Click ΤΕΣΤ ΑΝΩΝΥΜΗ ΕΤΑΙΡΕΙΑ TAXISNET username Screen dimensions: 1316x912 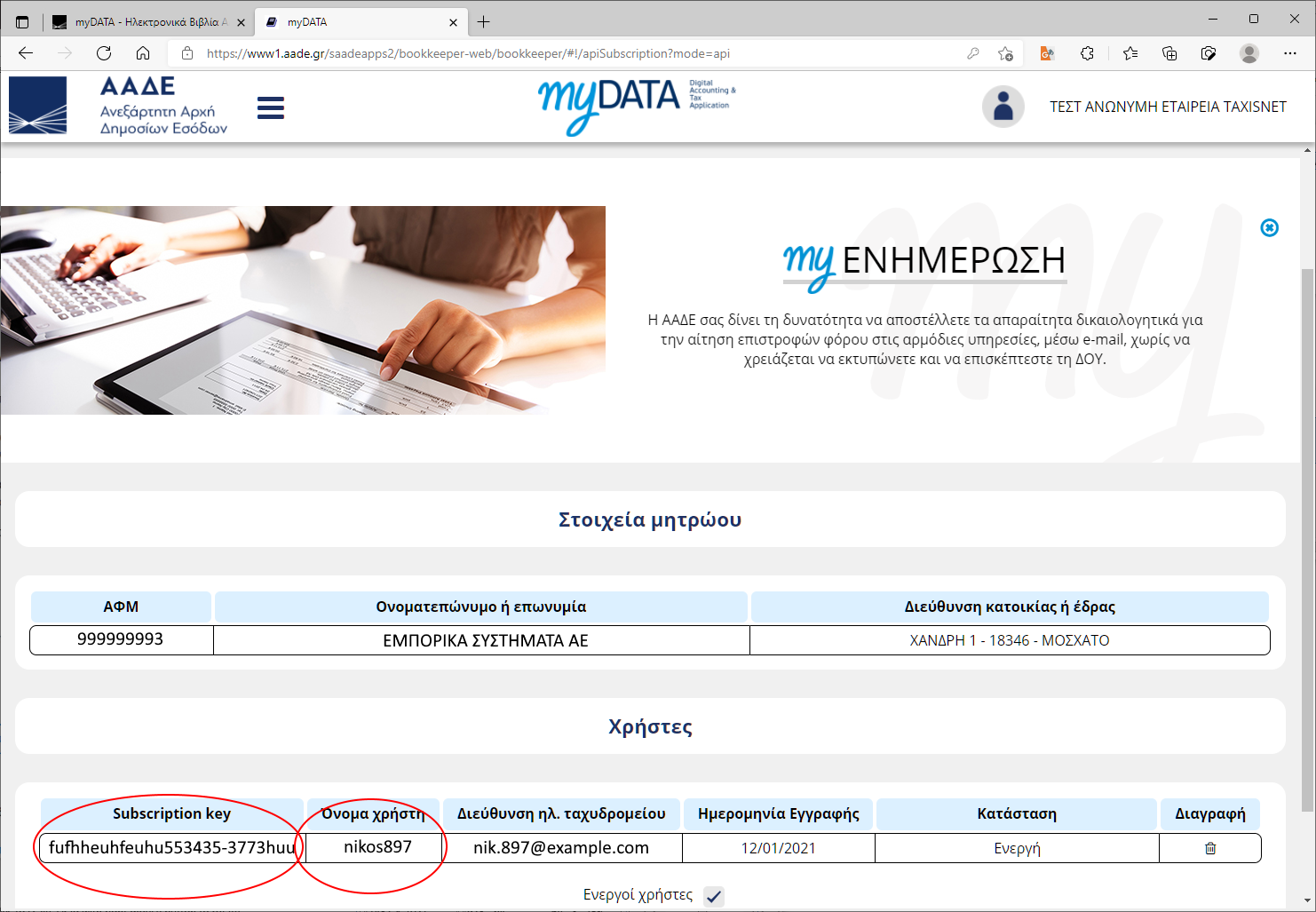(1168, 107)
